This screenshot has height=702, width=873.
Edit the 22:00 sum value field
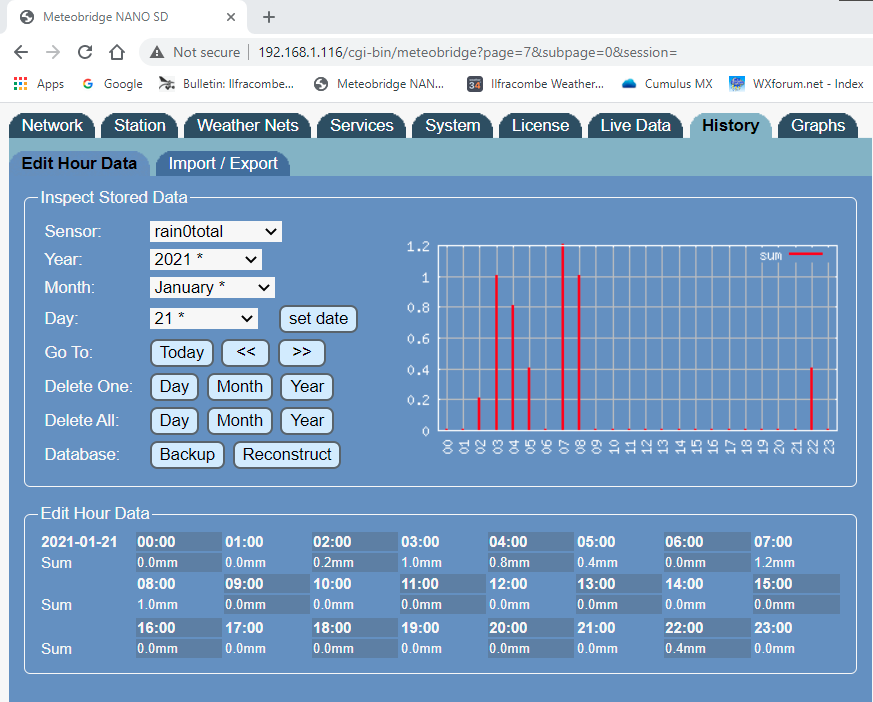[706, 649]
